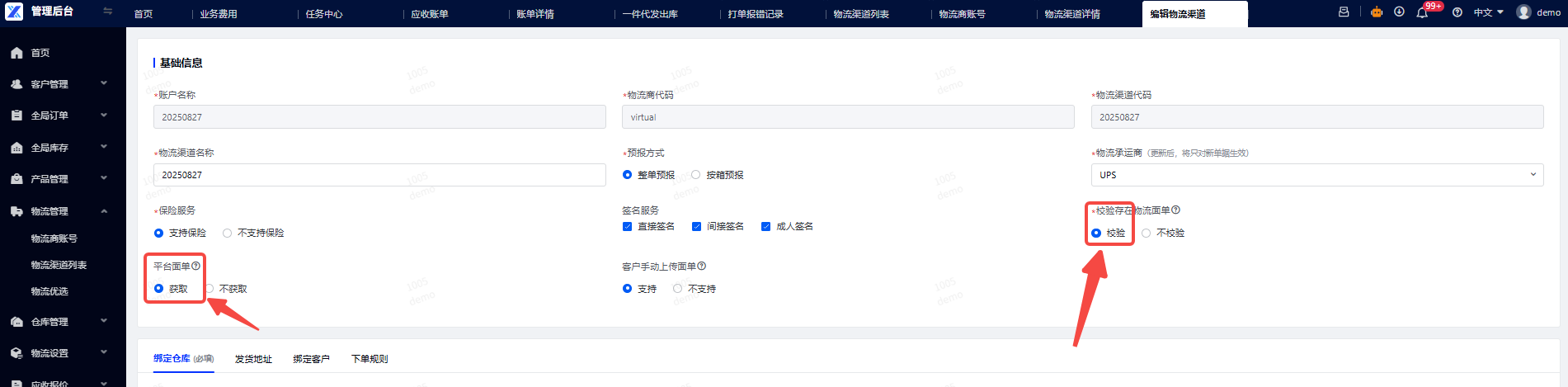Expand the 仓库管理 sidebar menu
Screen dimensions: 1568x387
coord(104,321)
